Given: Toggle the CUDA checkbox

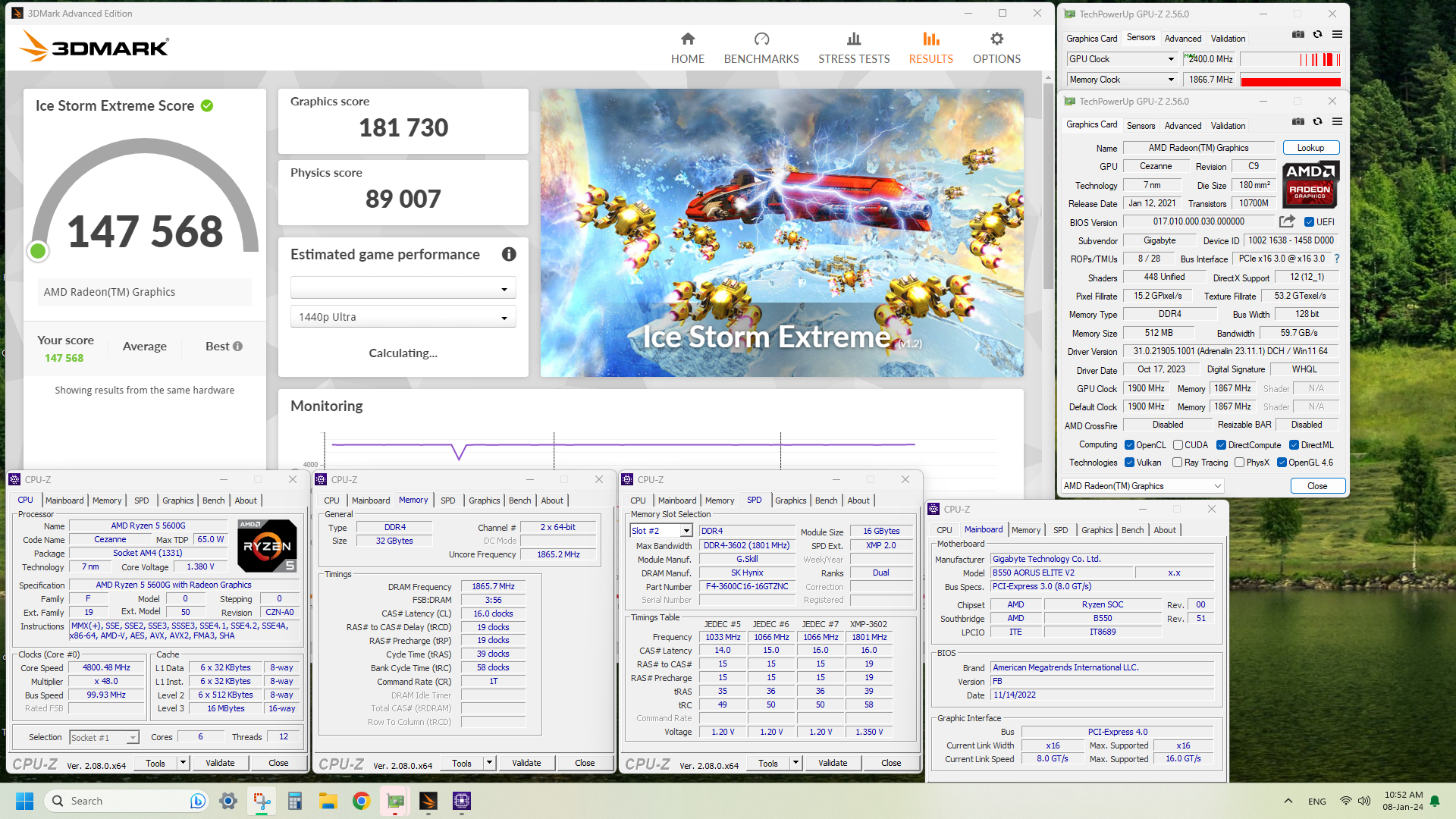Looking at the screenshot, I should (x=1178, y=445).
